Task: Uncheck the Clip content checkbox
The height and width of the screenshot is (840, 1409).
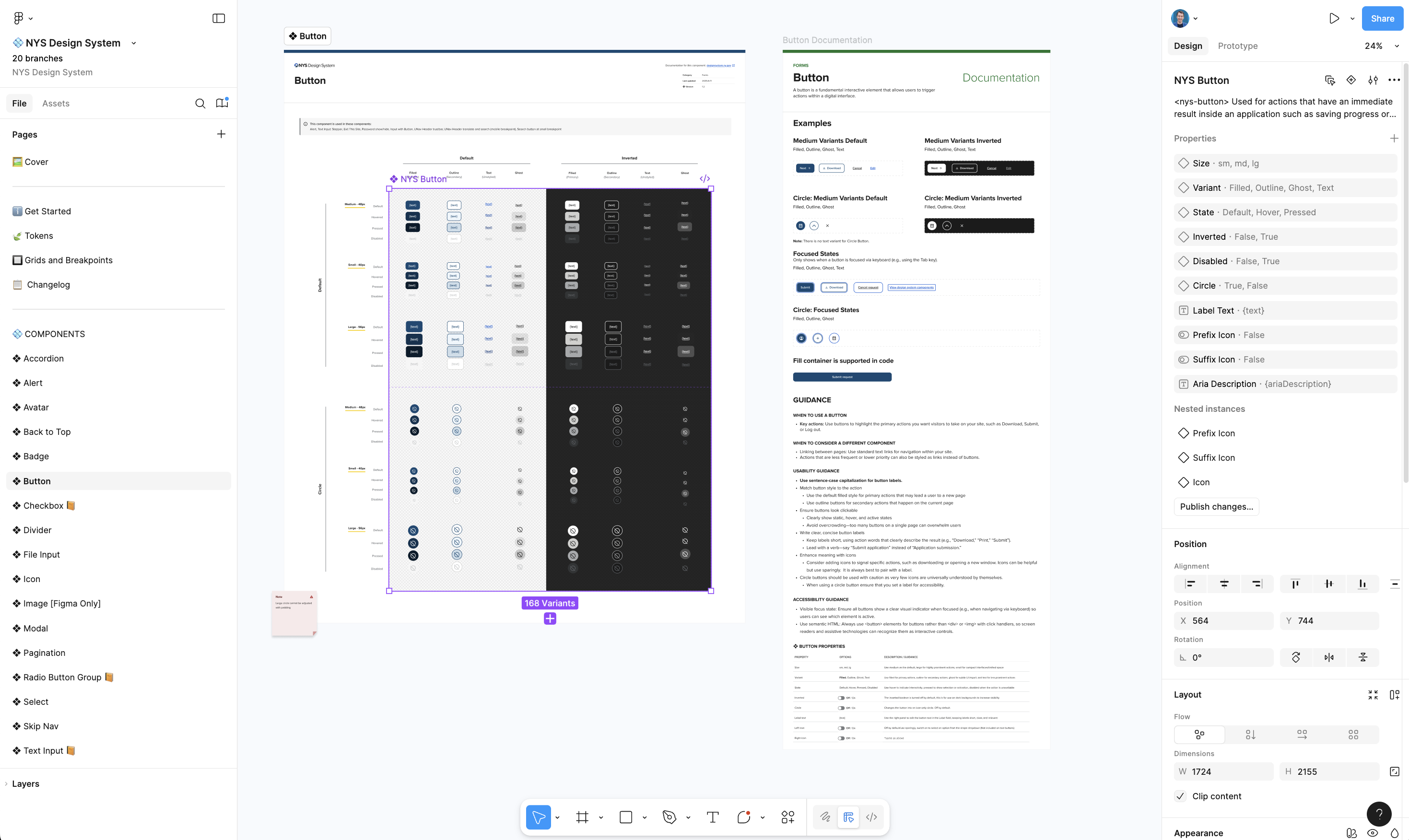Action: coord(1180,796)
